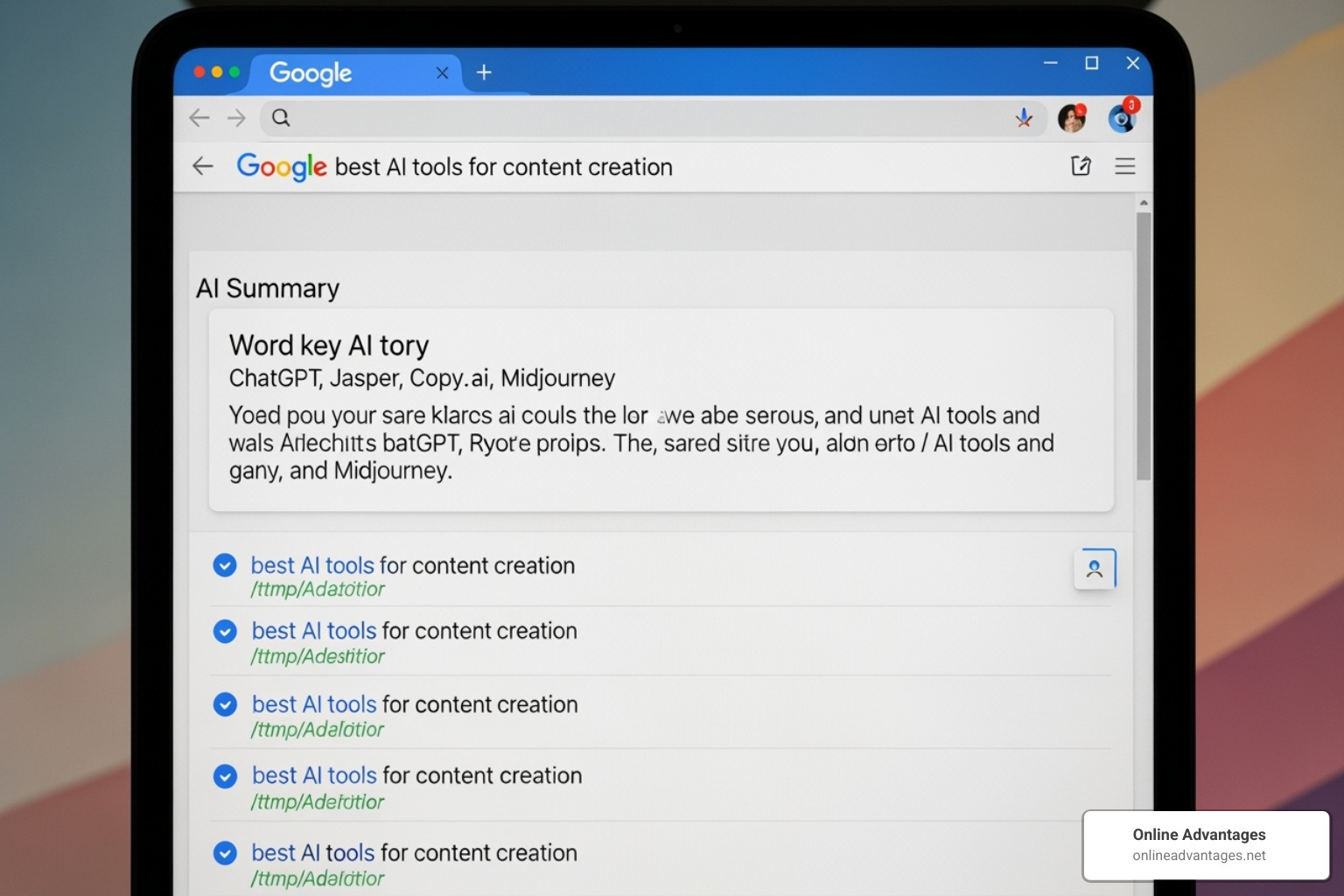Click the green macOS zoom dot
1344x896 pixels.
(234, 72)
